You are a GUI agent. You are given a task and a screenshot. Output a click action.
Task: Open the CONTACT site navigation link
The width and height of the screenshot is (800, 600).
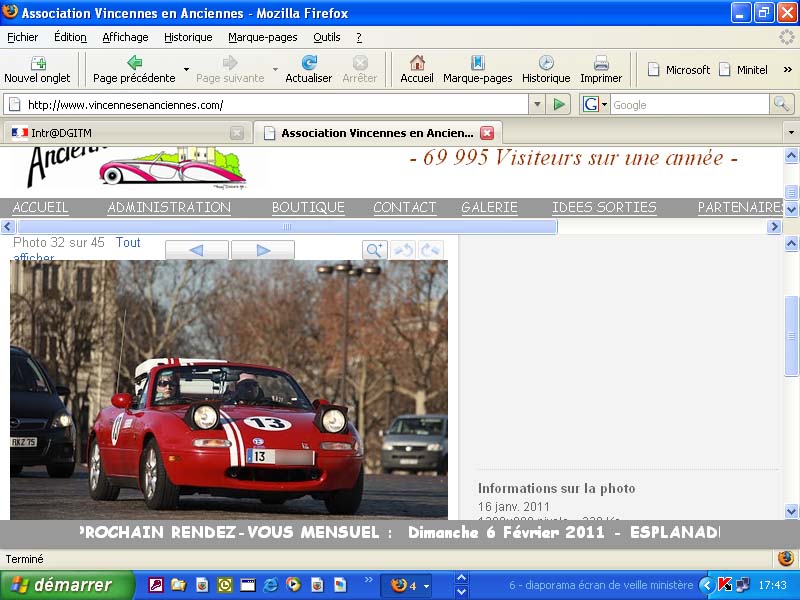tap(405, 207)
